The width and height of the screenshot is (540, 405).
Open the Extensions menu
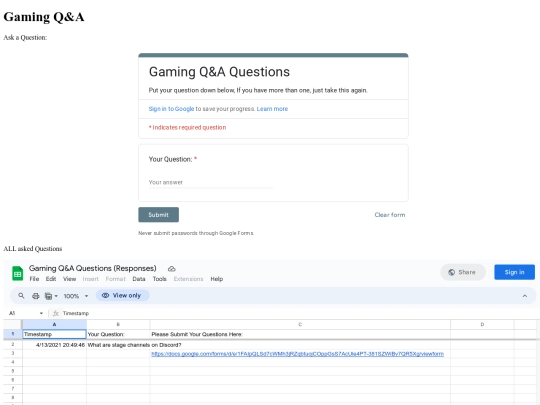point(188,279)
